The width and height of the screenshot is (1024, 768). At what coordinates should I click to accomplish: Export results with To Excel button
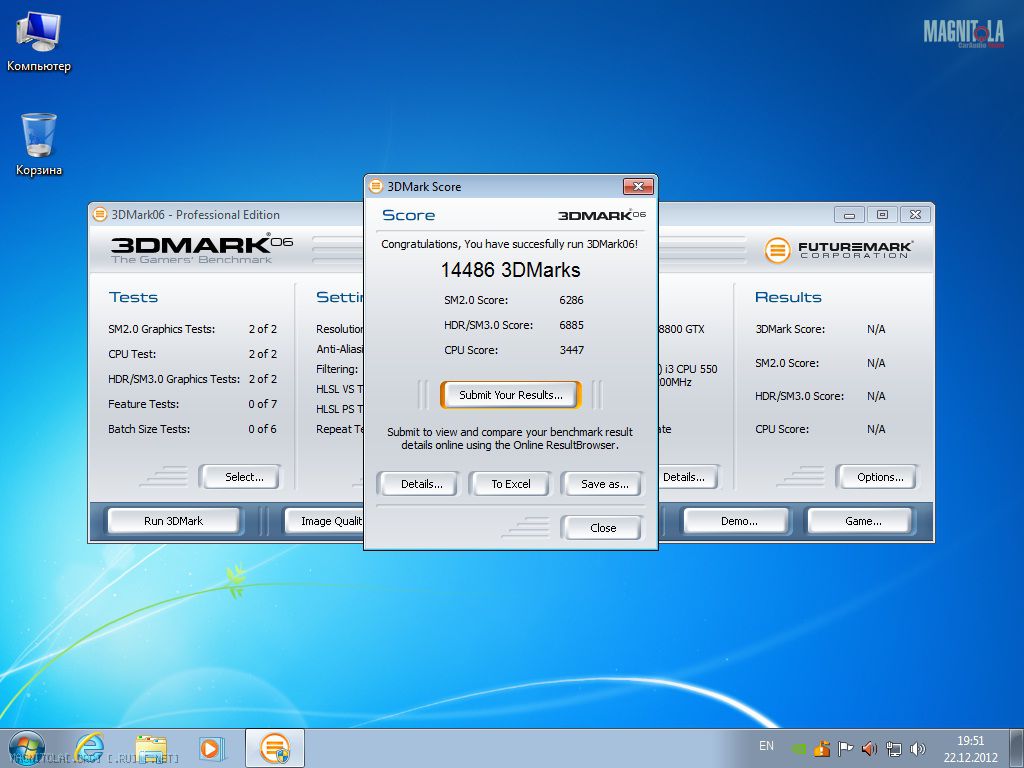coord(510,484)
